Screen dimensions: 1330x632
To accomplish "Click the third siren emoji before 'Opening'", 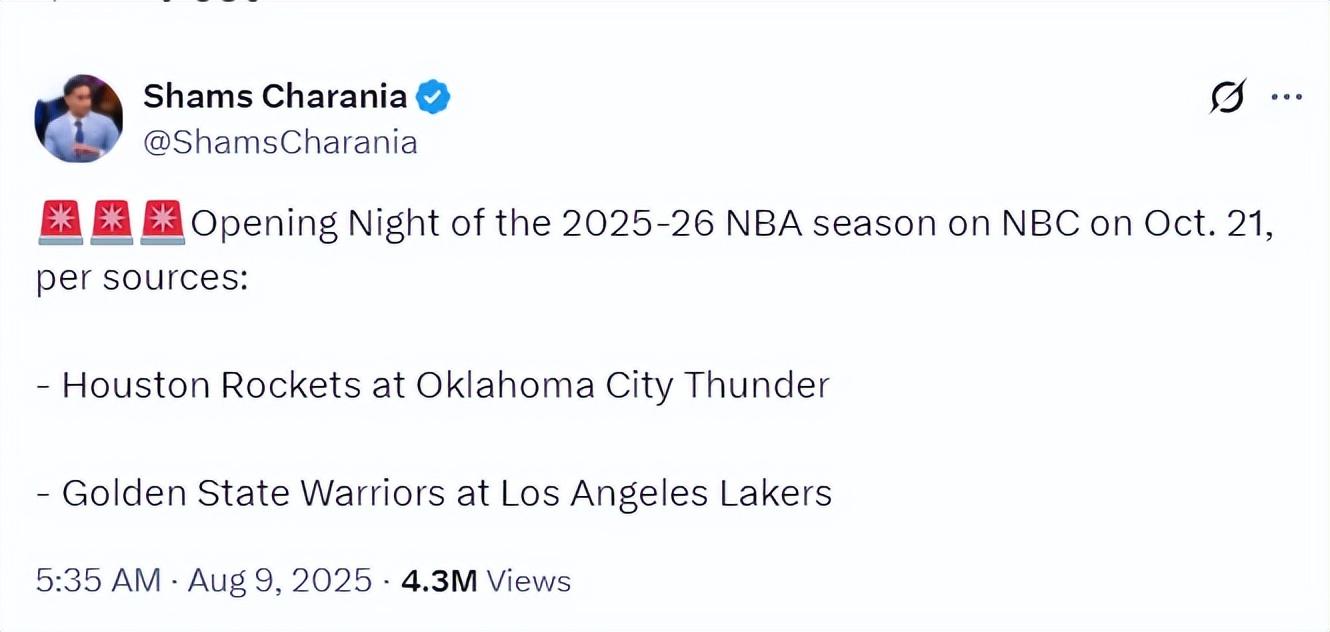I will pos(162,224).
